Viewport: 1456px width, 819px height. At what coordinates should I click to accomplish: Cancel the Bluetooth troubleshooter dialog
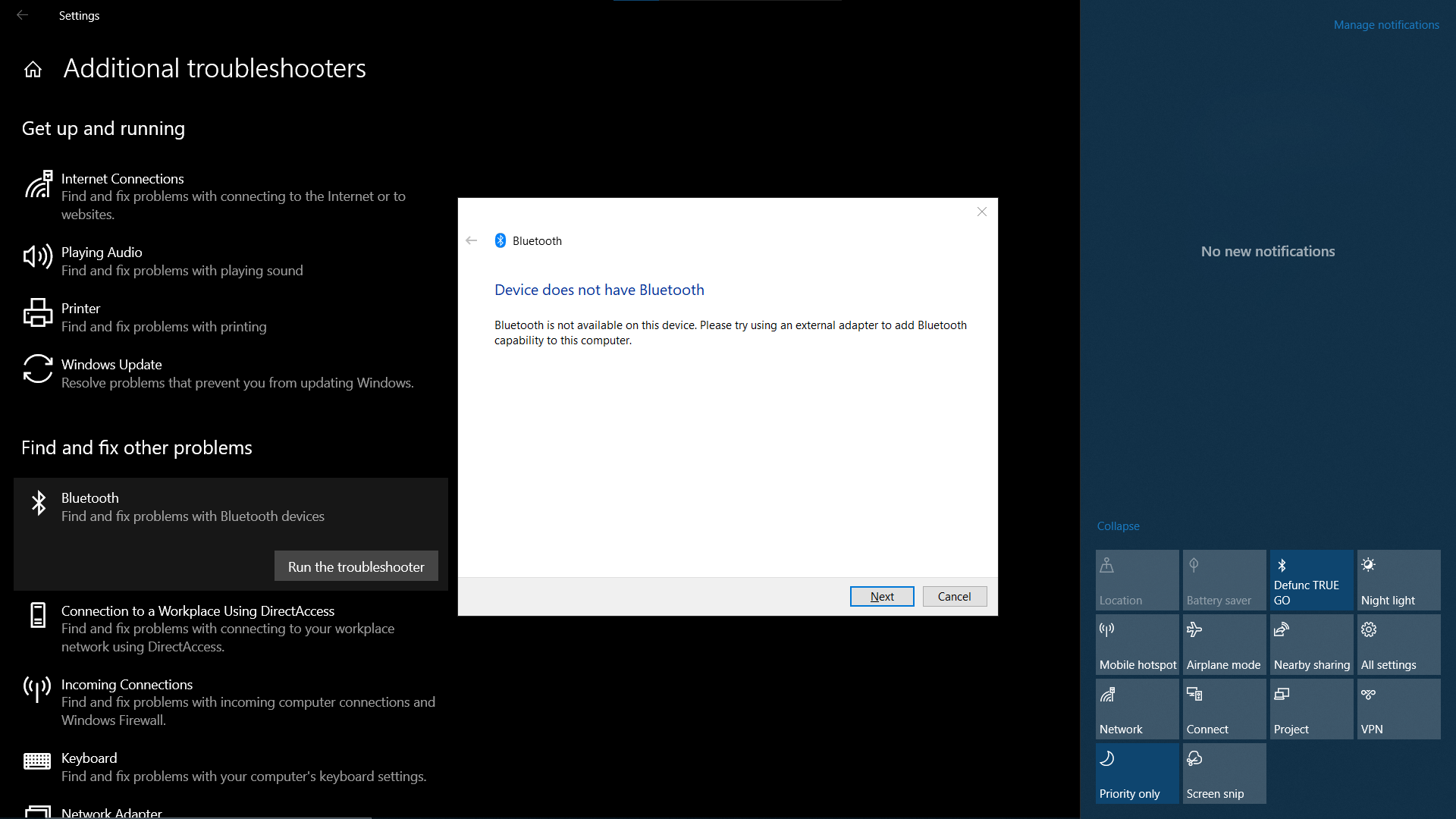pos(954,596)
